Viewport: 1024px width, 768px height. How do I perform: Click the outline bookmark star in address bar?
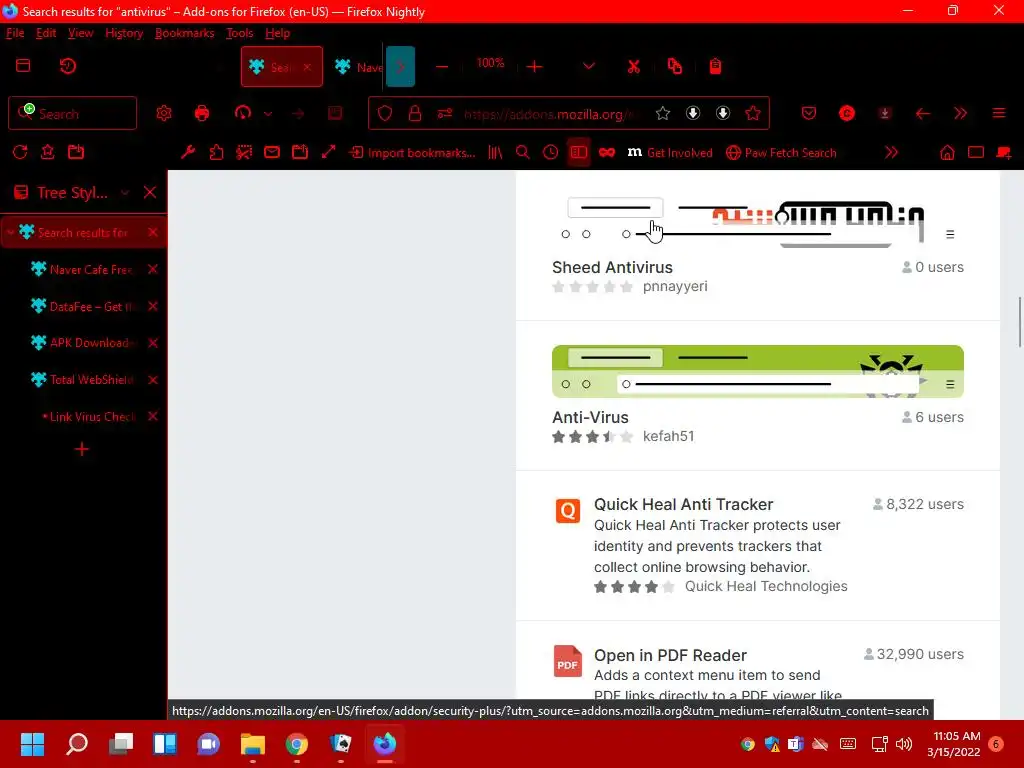(x=663, y=114)
